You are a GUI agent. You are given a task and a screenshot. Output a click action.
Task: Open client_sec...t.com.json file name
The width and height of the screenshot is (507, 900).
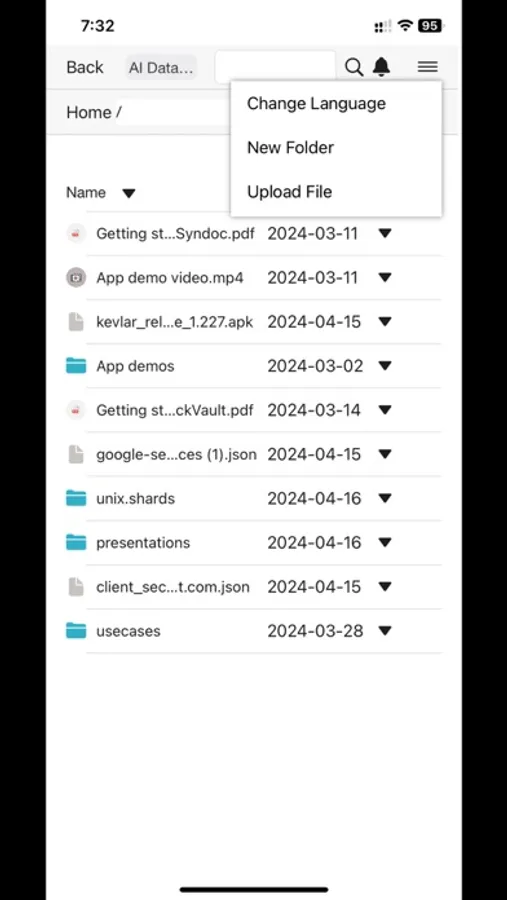point(173,587)
